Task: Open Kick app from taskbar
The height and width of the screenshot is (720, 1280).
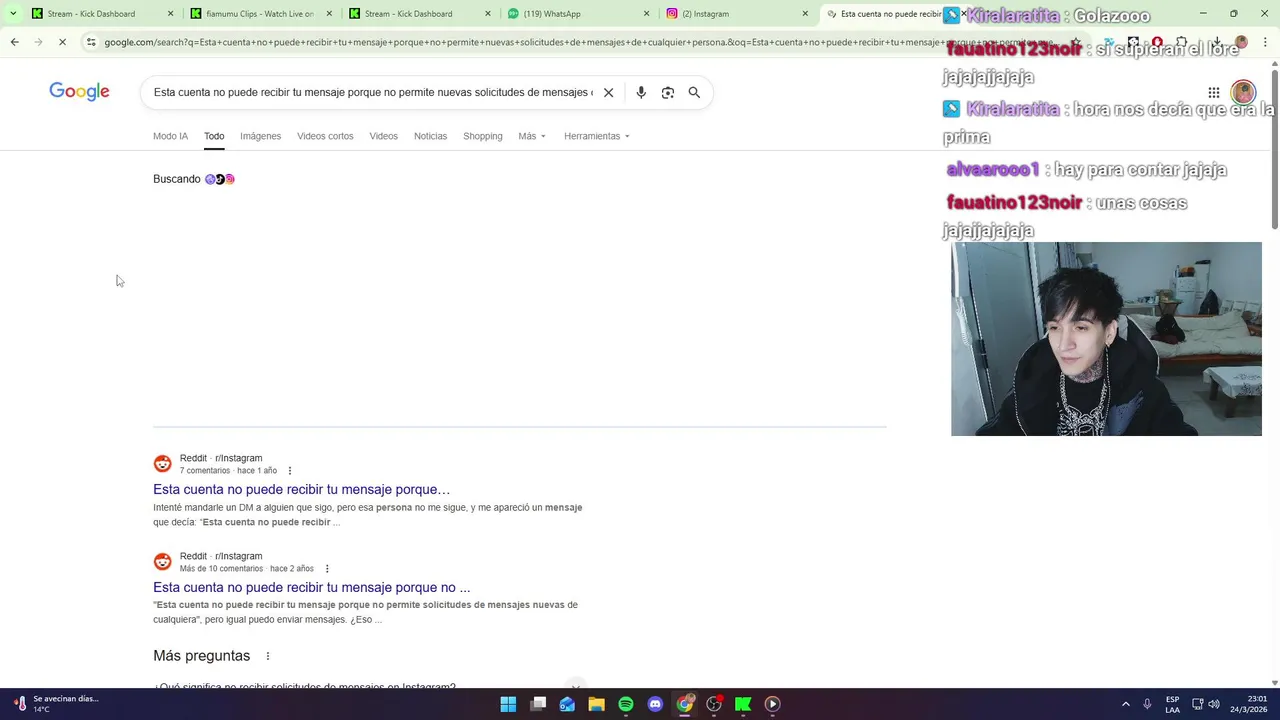Action: (743, 704)
